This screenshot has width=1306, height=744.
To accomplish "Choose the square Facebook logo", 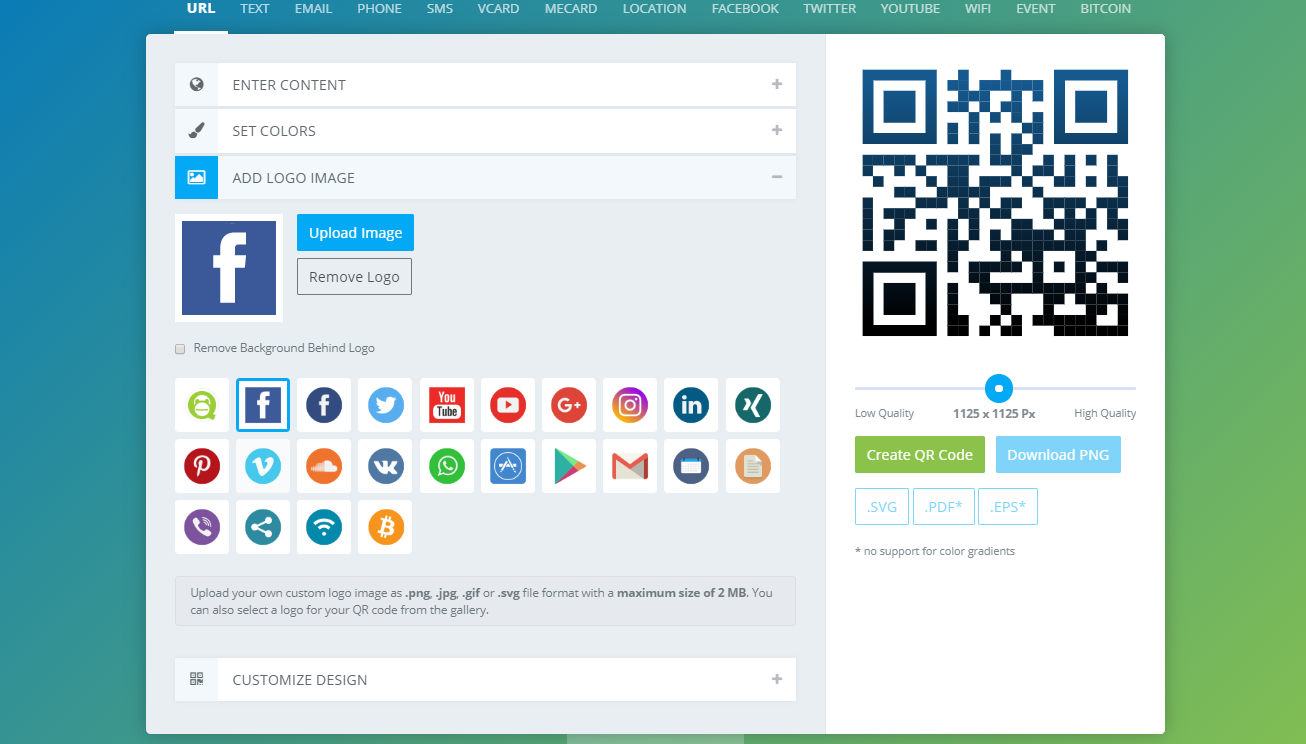I will pos(263,405).
